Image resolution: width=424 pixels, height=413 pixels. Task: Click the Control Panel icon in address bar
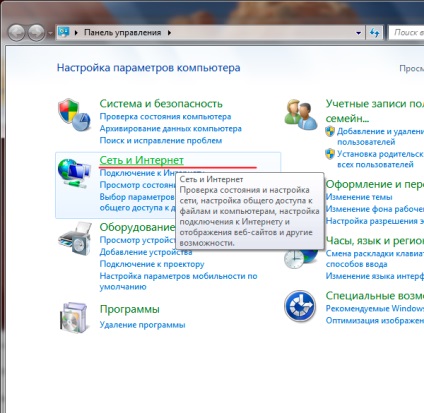pos(64,32)
